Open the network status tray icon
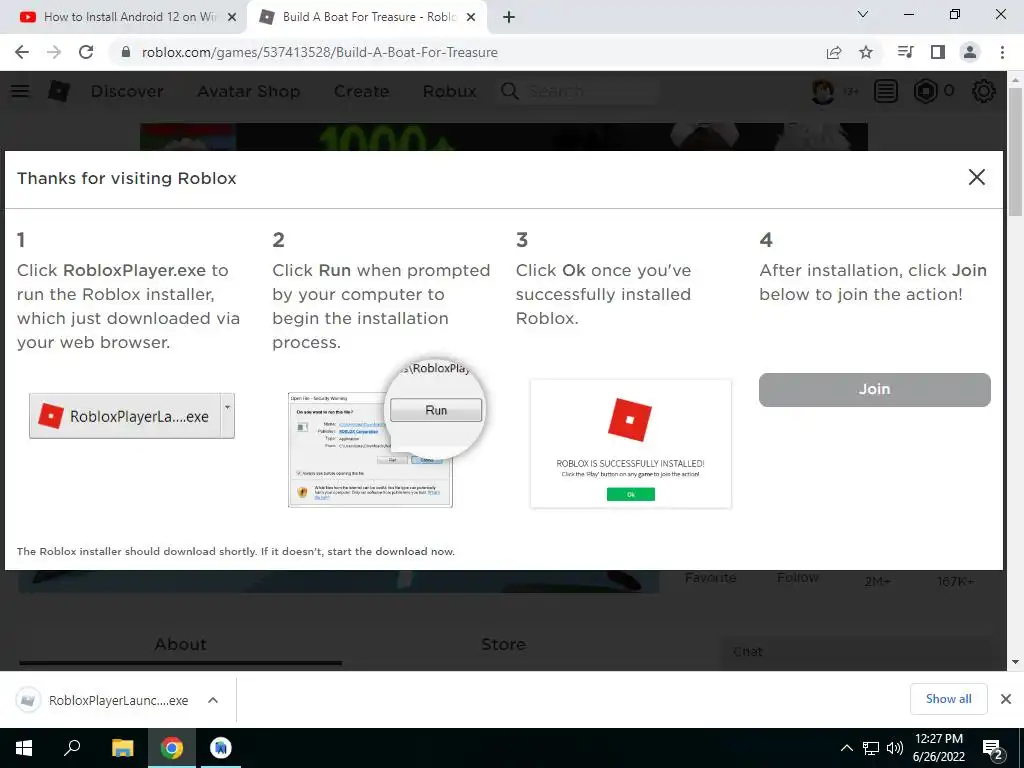This screenshot has width=1024, height=768. (x=871, y=748)
